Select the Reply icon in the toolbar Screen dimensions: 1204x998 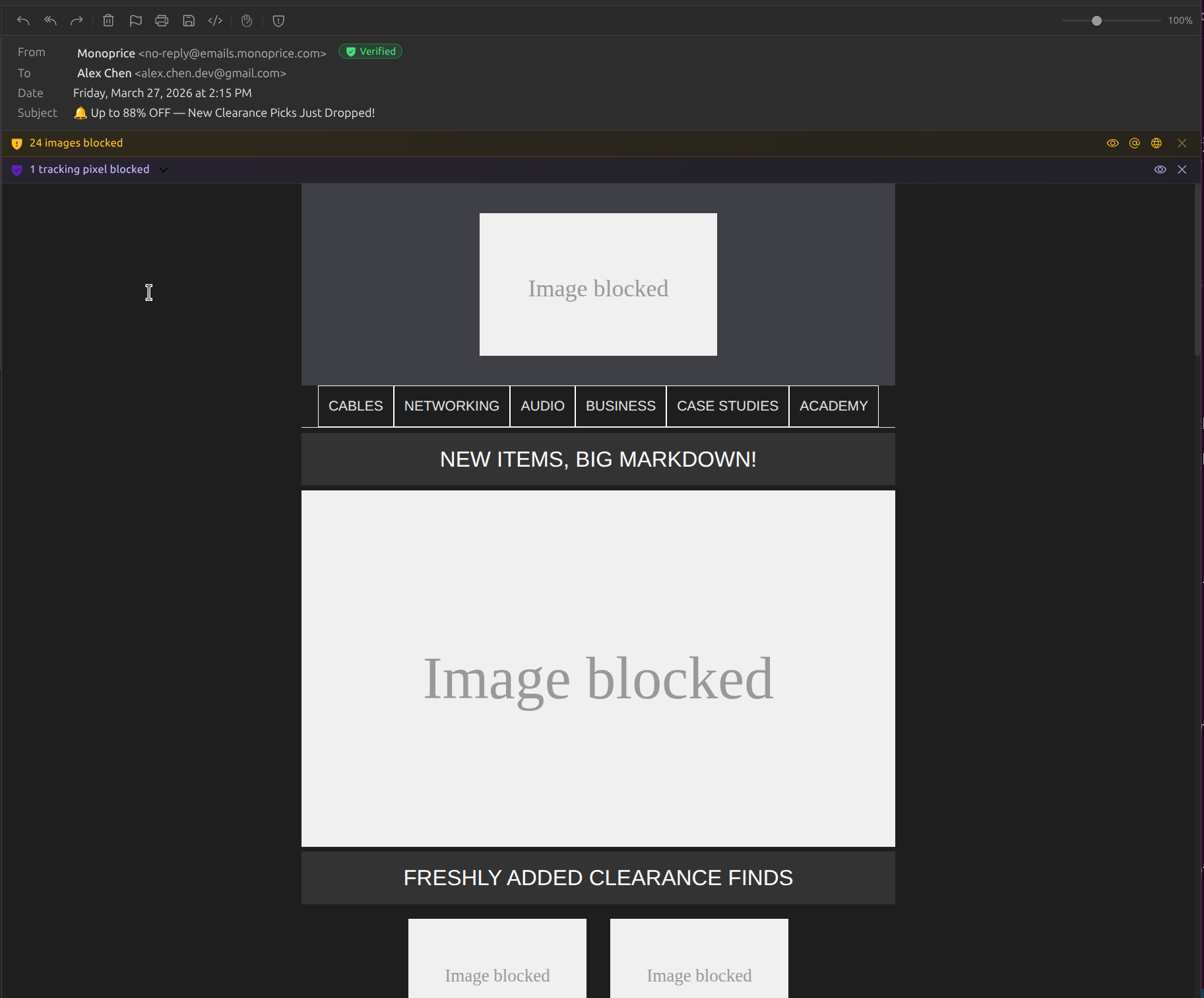tap(23, 20)
